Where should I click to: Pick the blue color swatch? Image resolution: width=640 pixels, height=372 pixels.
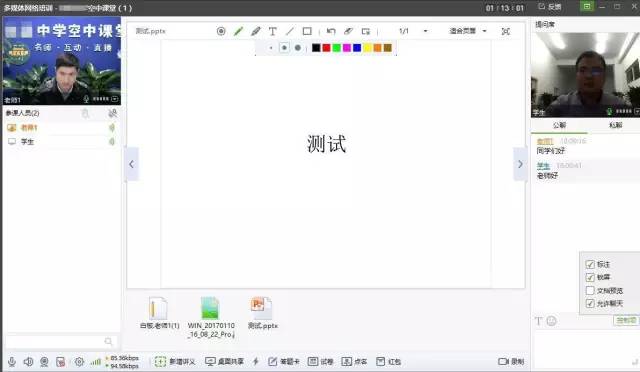tap(357, 48)
